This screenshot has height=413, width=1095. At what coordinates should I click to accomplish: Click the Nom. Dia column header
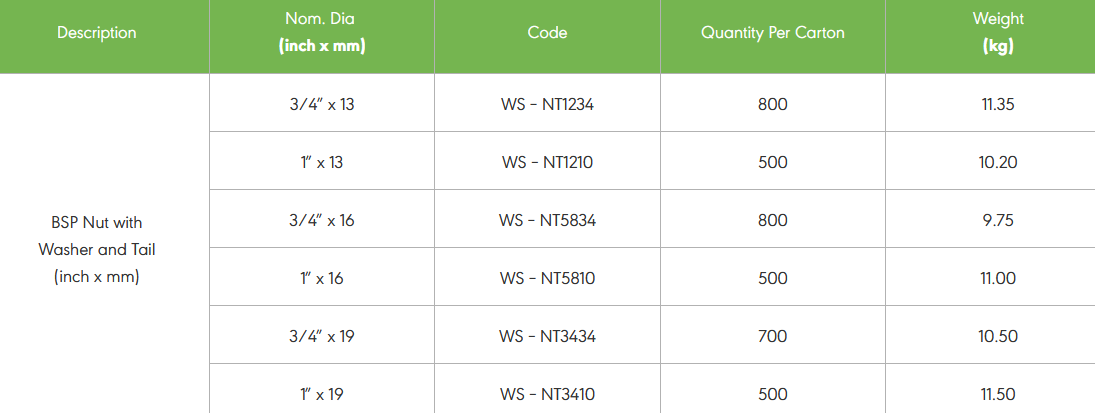click(x=321, y=33)
